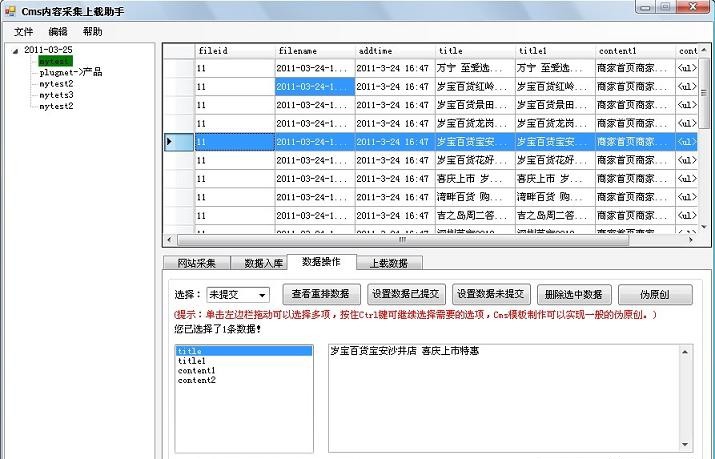Switch to the 网站采集 tab
Viewport: 715px width, 459px height.
click(x=197, y=263)
